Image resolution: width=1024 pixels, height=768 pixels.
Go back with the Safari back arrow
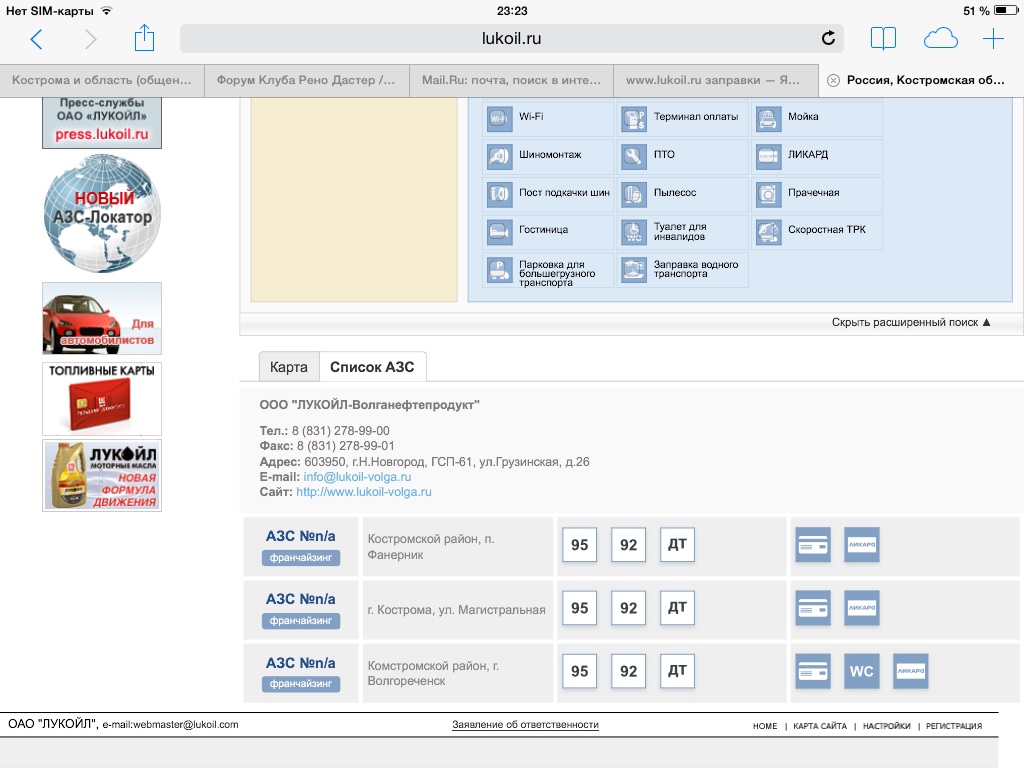click(37, 39)
